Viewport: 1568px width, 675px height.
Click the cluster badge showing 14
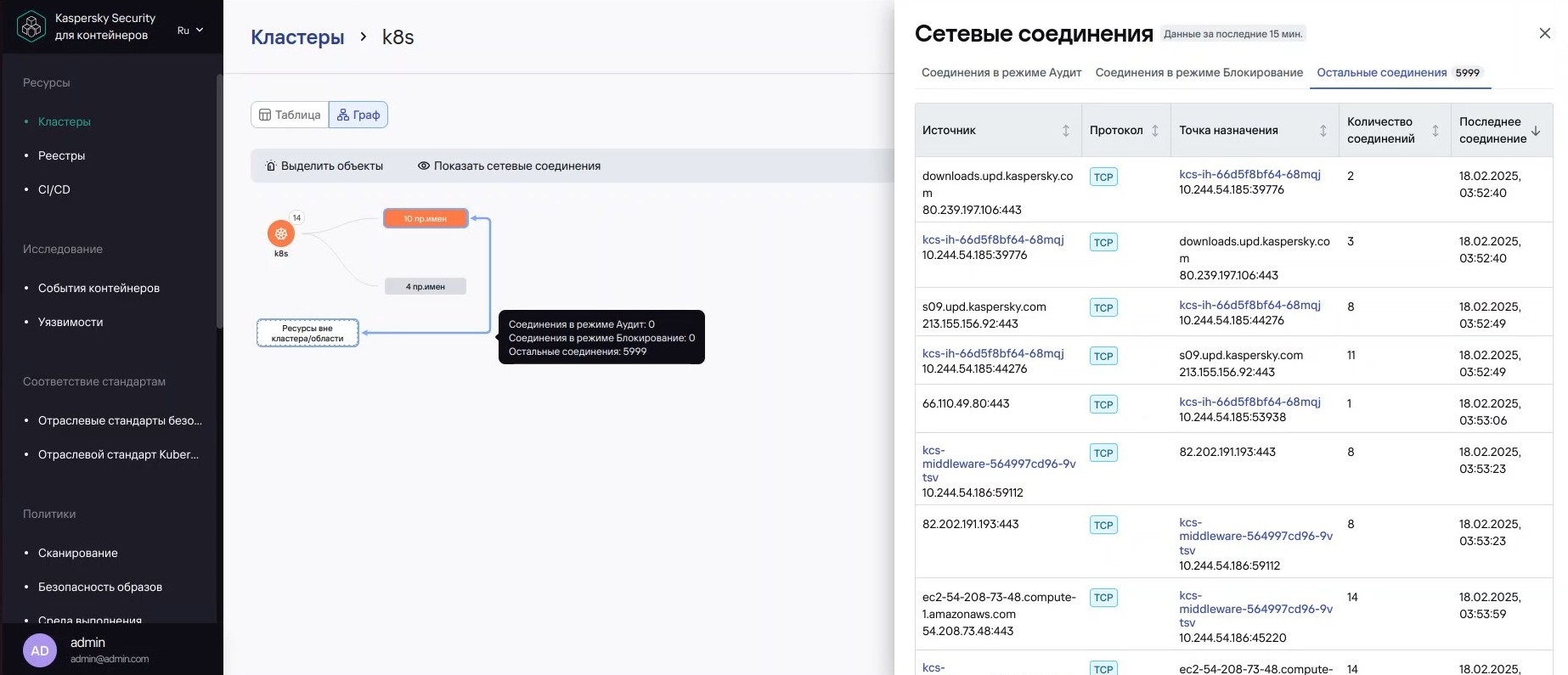pos(296,218)
